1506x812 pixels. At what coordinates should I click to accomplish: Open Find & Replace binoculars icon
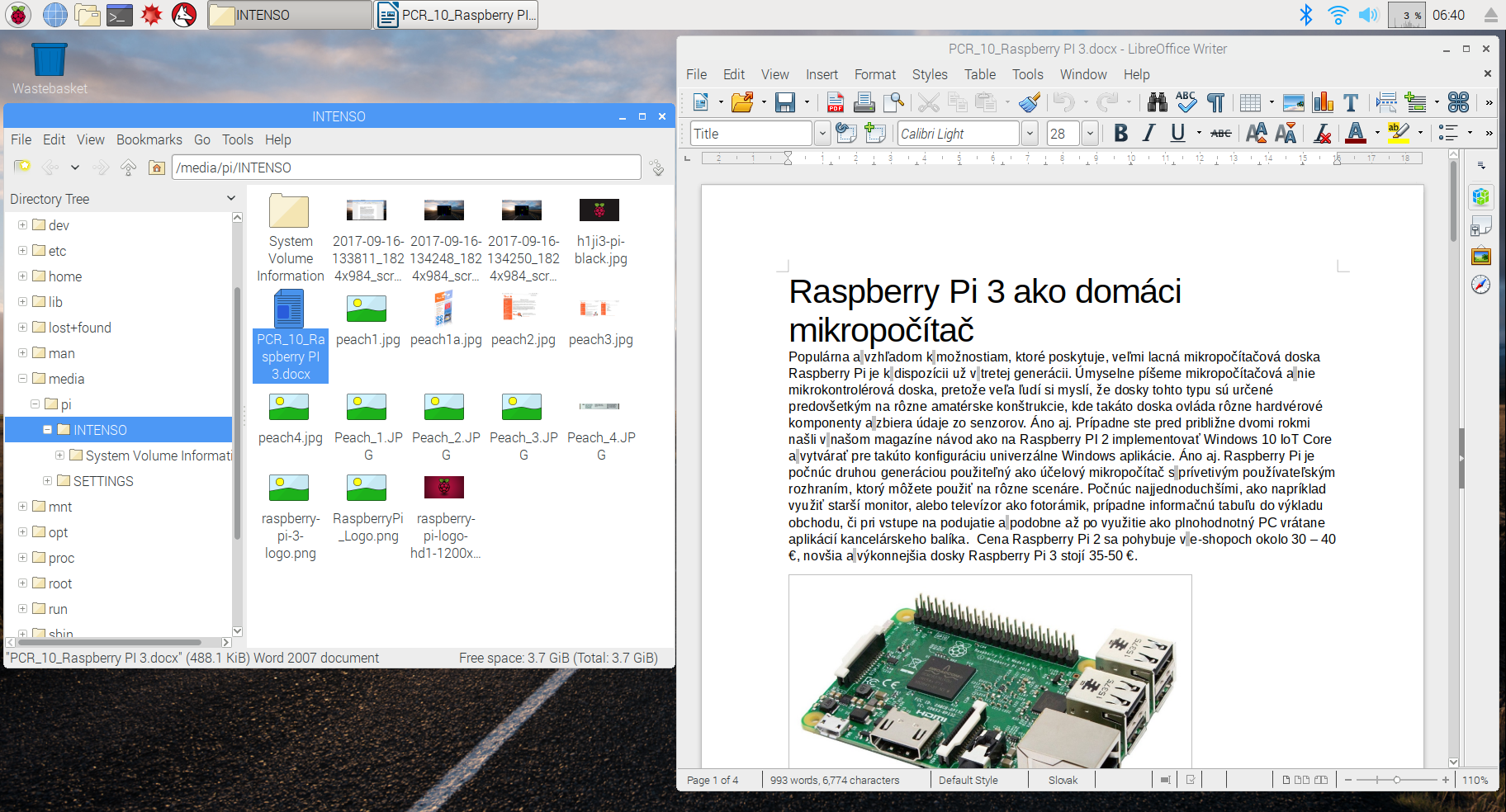tap(1158, 102)
